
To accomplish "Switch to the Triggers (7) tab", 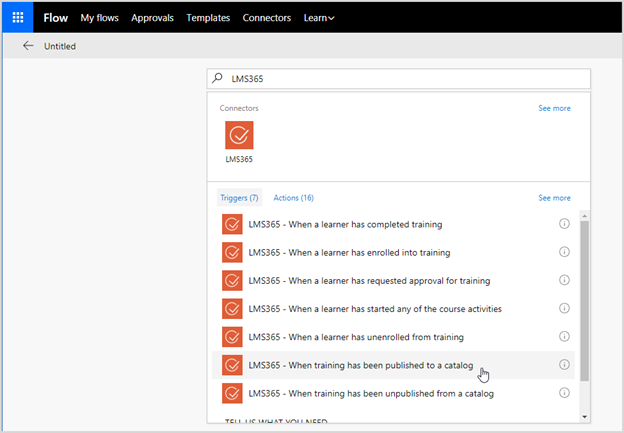I will tap(239, 198).
